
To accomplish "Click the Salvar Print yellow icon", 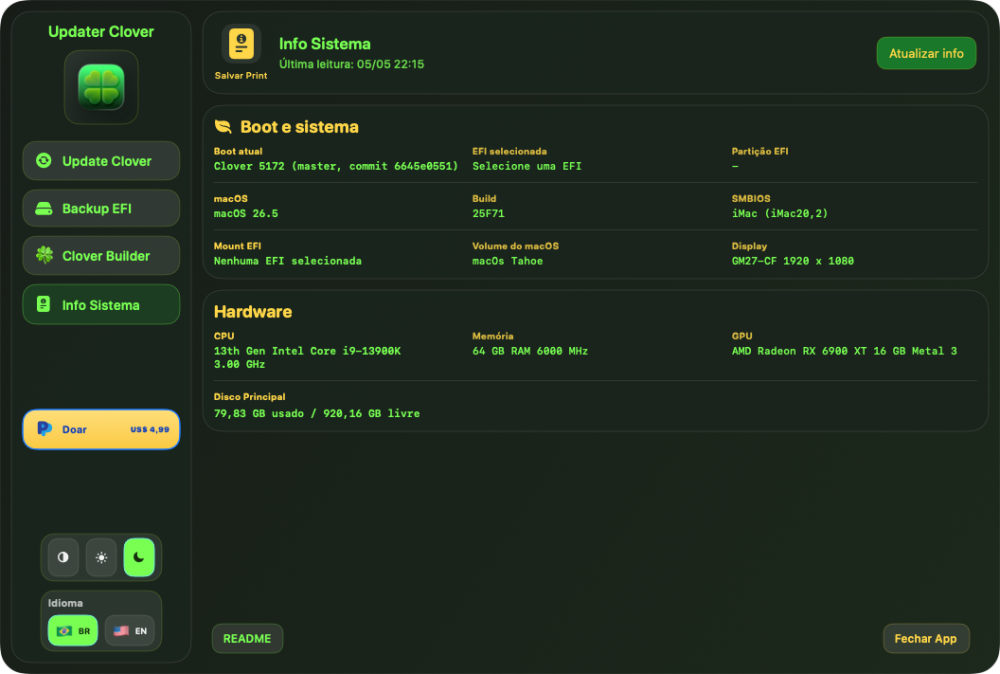I will click(241, 44).
